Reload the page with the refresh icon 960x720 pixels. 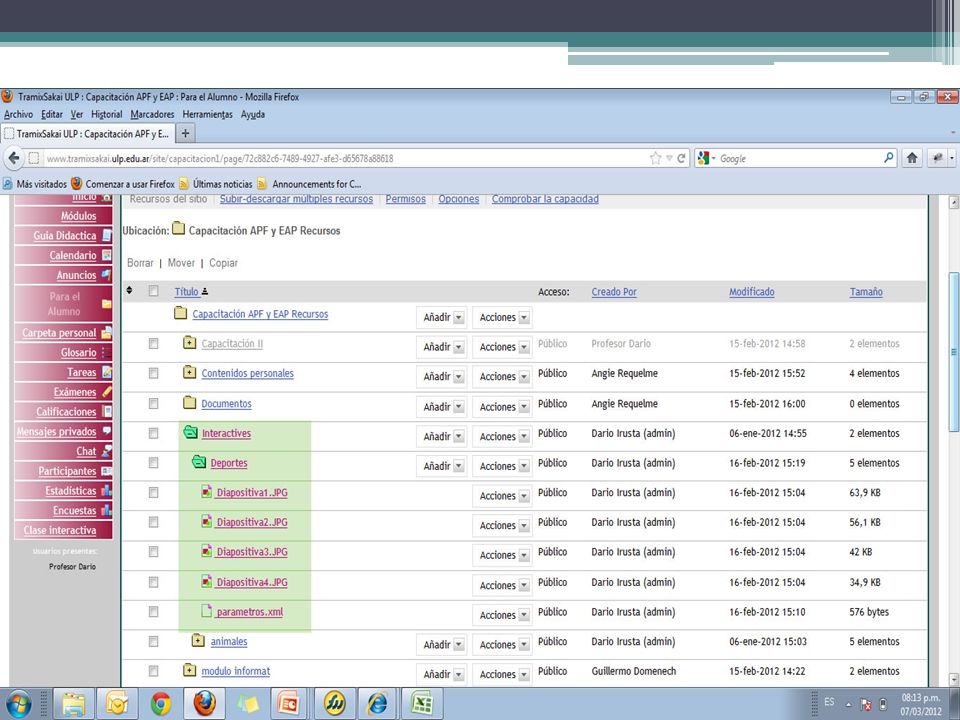pyautogui.click(x=681, y=159)
